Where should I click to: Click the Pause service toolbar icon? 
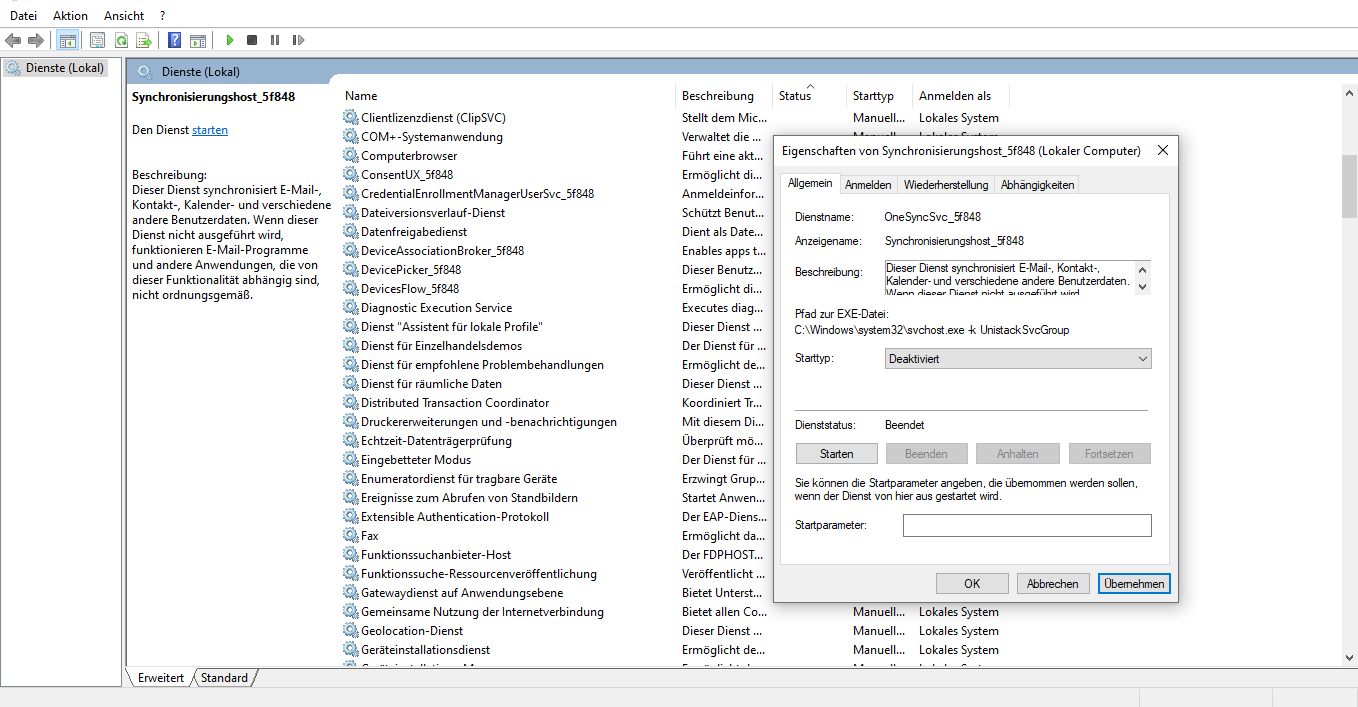[275, 40]
